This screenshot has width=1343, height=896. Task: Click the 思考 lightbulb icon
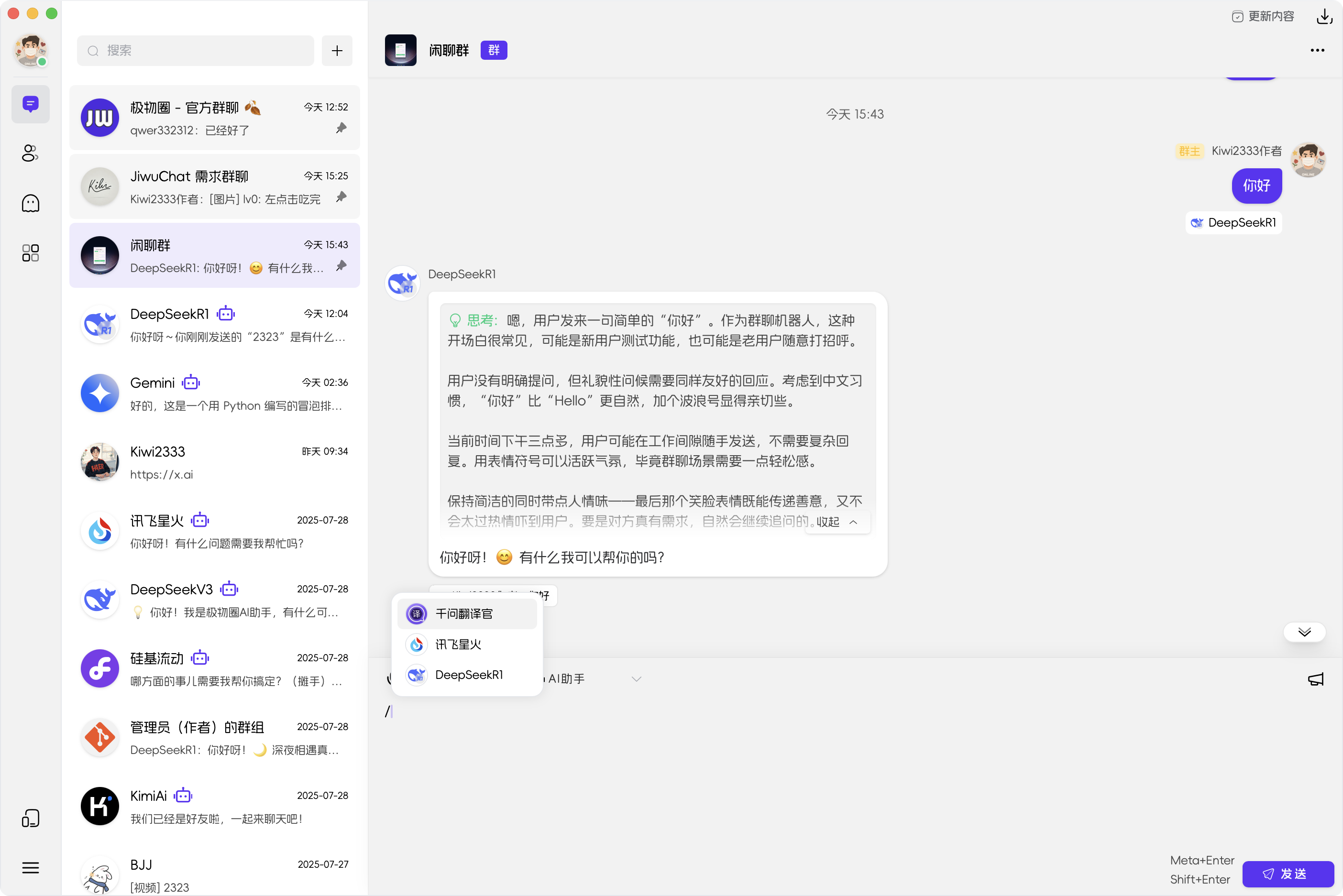click(x=455, y=320)
